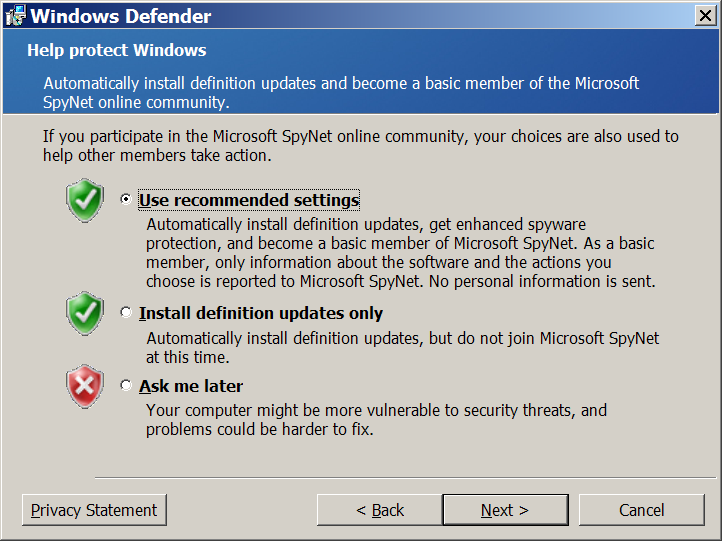The height and width of the screenshot is (541, 722).
Task: Click the Windows Defender title bar text
Action: coord(121,16)
